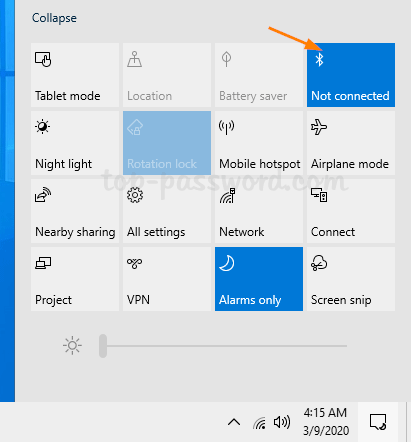Click the taskbar network icon
The image size is (411, 442).
[260, 423]
